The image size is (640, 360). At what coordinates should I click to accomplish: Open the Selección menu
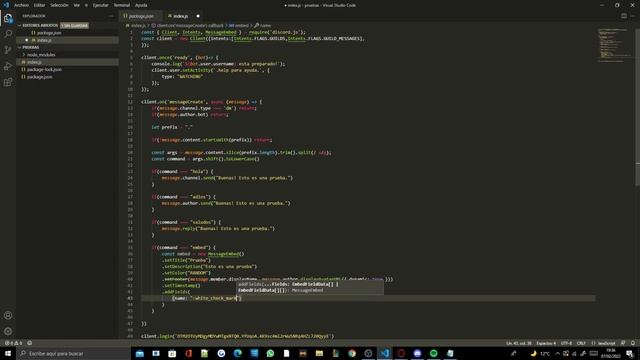(59, 5)
